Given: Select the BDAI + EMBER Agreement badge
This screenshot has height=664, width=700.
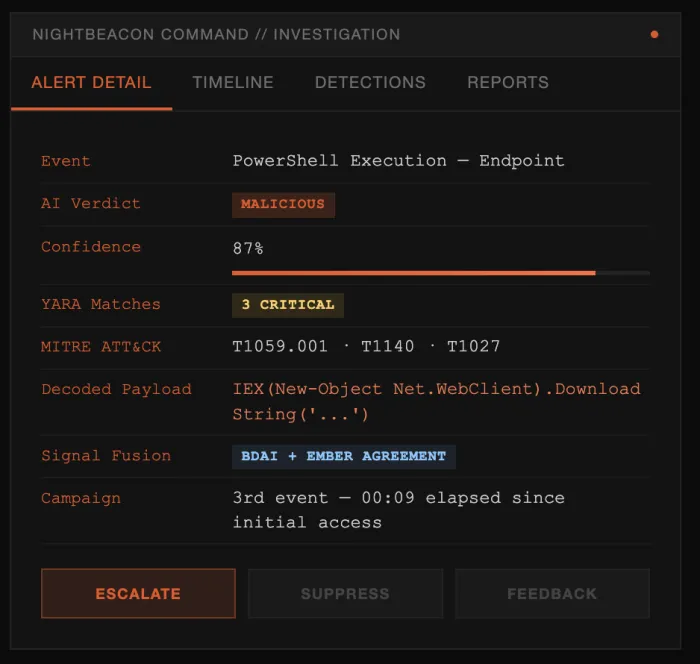Looking at the screenshot, I should tap(344, 456).
